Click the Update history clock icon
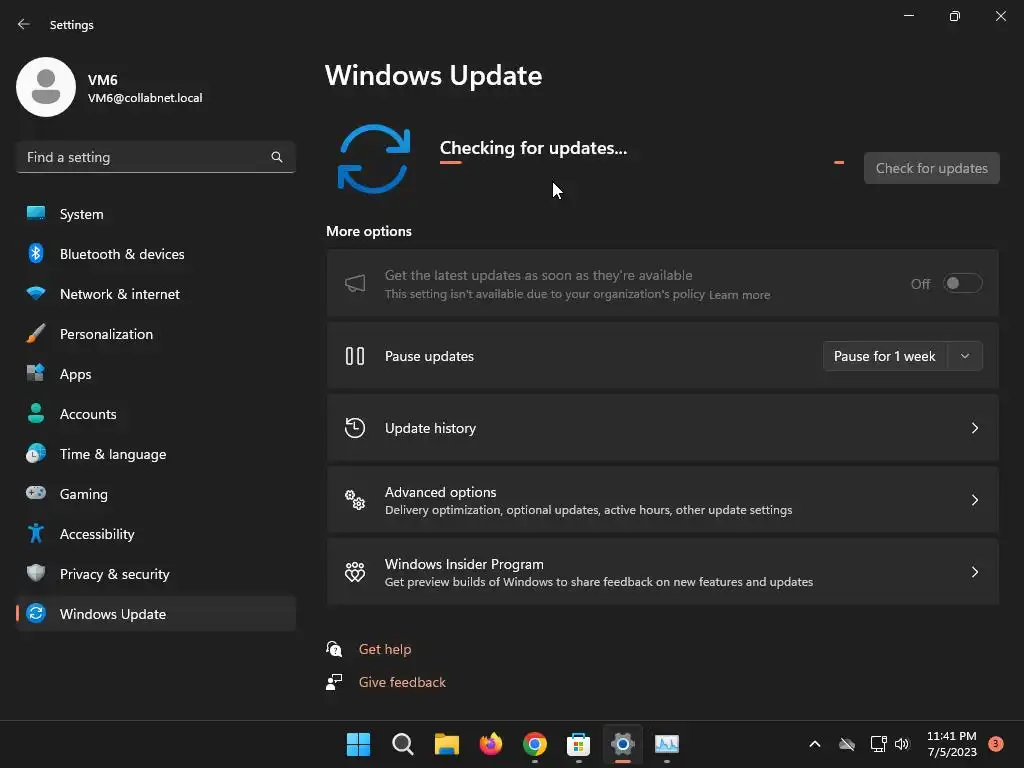The height and width of the screenshot is (768, 1024). pos(355,428)
